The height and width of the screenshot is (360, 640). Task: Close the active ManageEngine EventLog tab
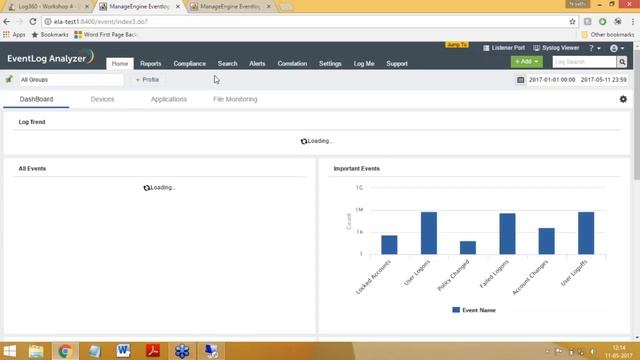pos(178,7)
